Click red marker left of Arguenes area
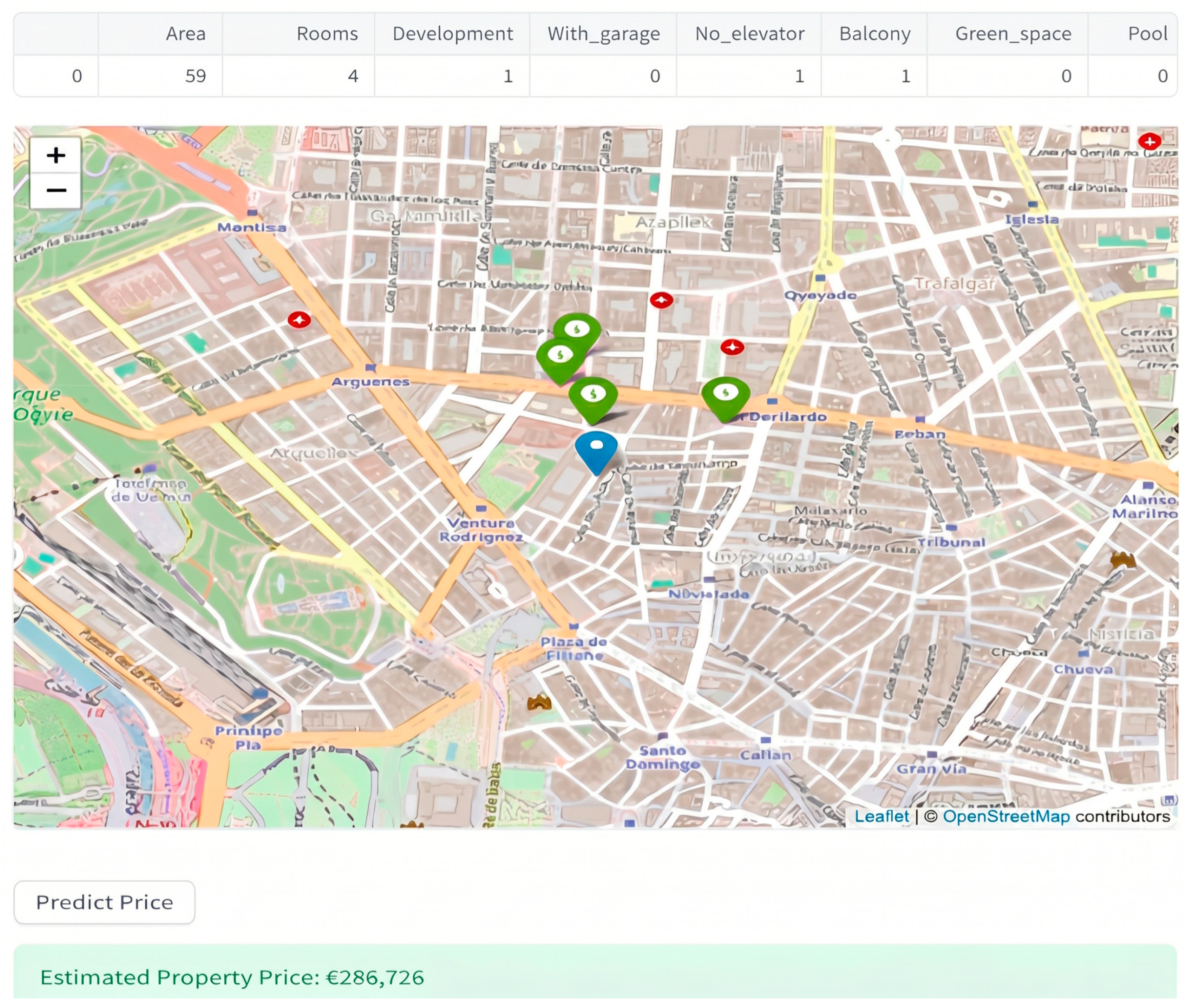Image resolution: width=1185 pixels, height=1008 pixels. point(299,320)
